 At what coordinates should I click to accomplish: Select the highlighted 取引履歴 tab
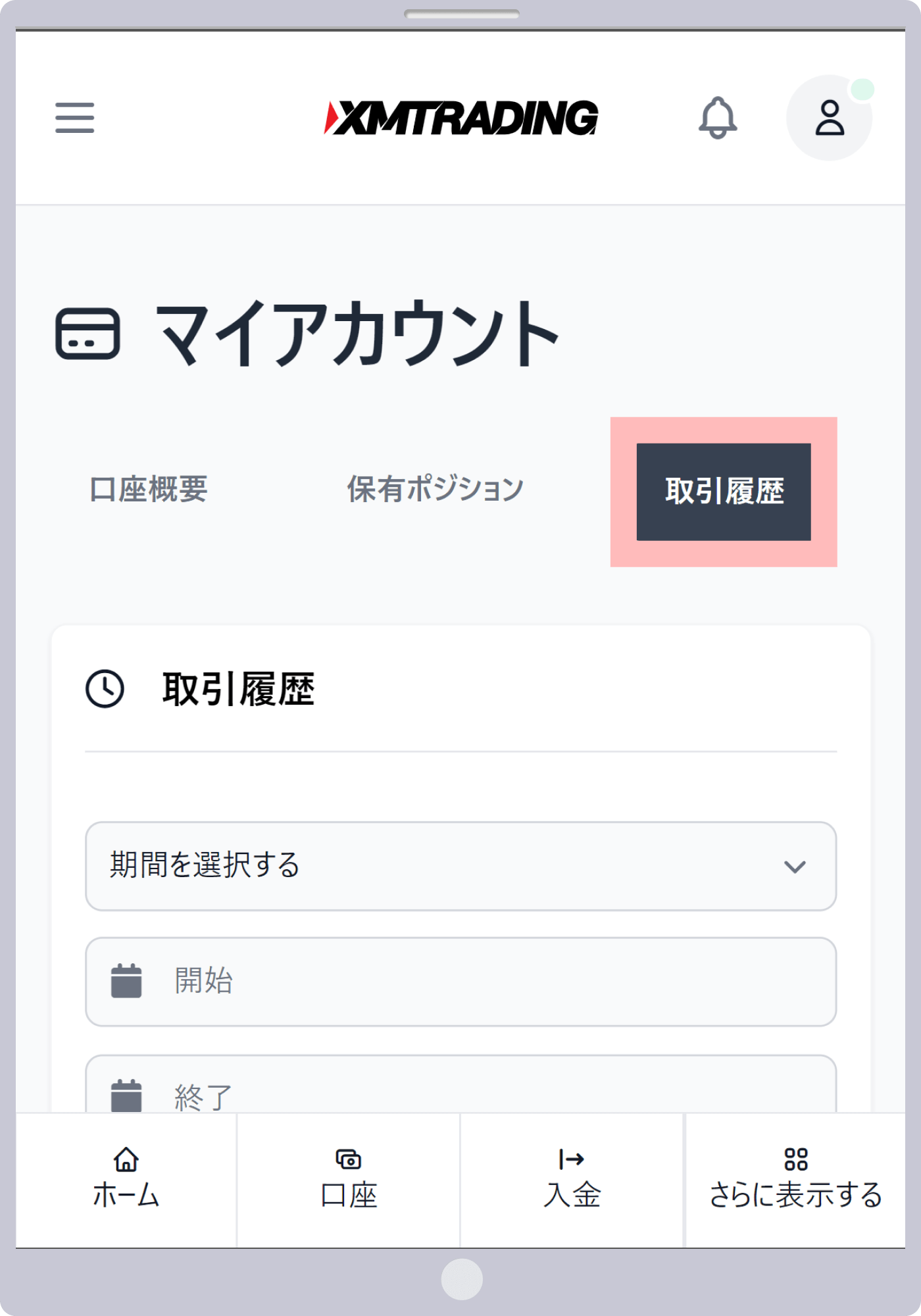click(x=724, y=491)
